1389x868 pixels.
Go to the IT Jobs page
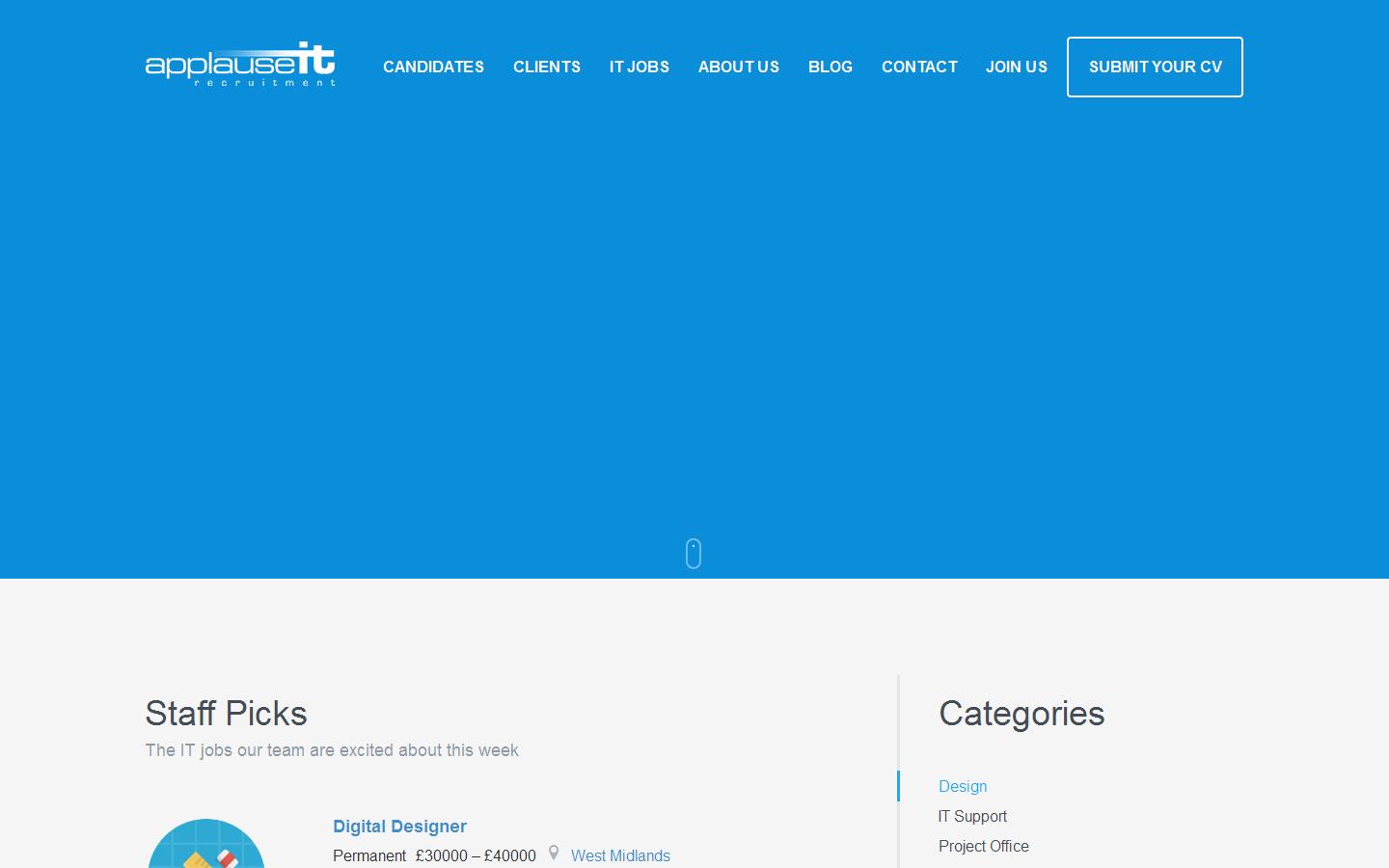(639, 67)
